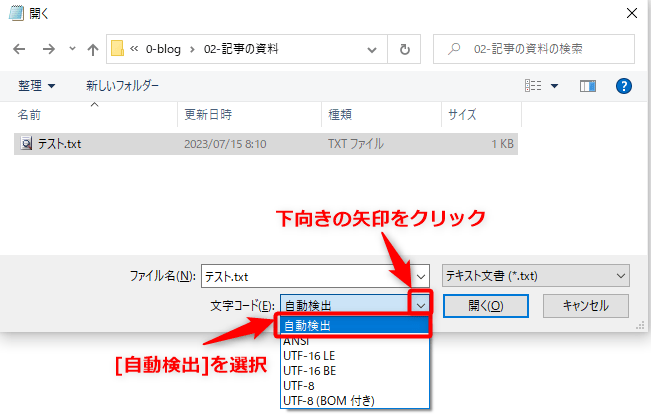This screenshot has width=651, height=415.
Task: Choose UTF-8 from the encoding list
Action: coord(300,384)
